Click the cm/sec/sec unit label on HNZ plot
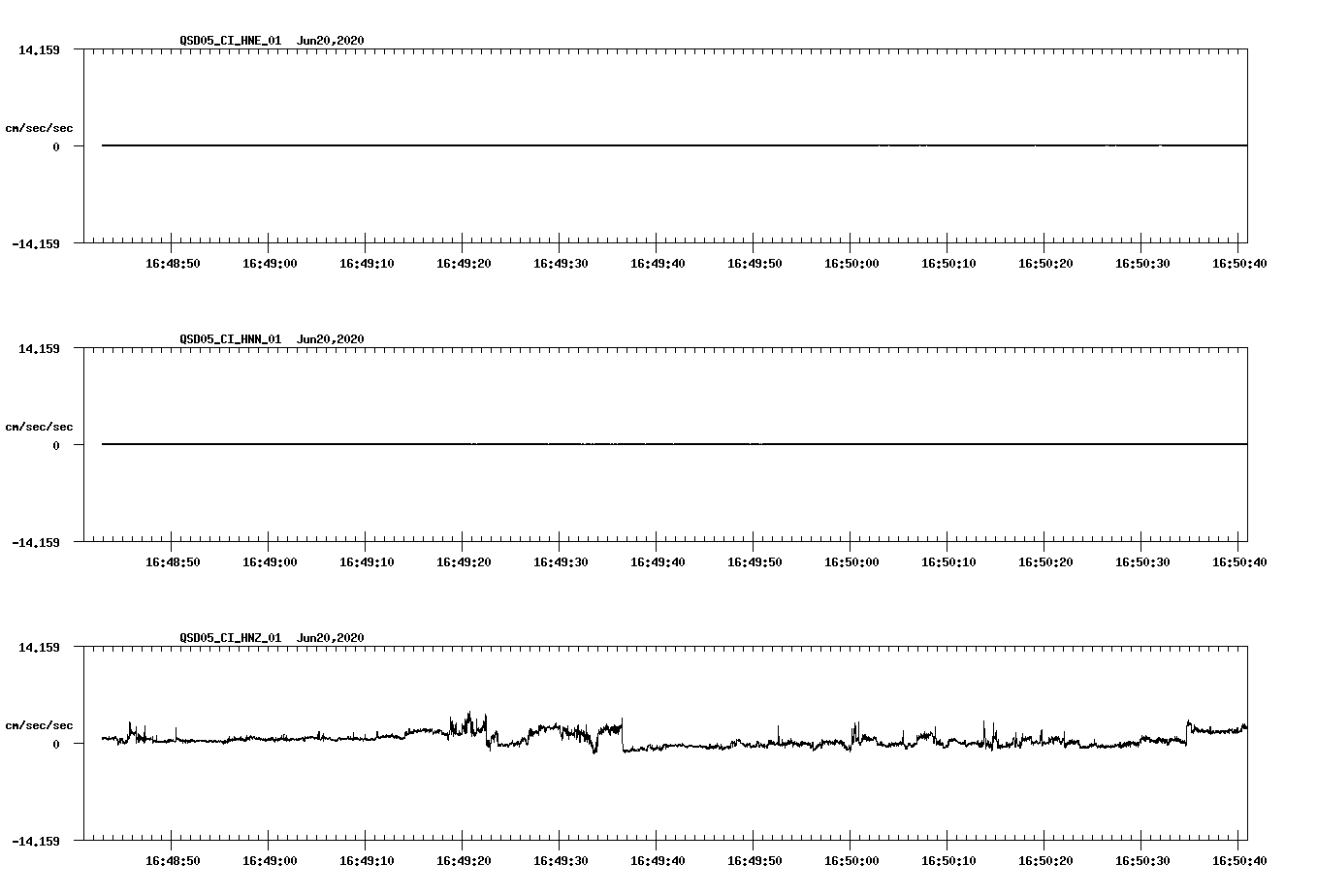The width and height of the screenshot is (1317, 896). (x=39, y=725)
